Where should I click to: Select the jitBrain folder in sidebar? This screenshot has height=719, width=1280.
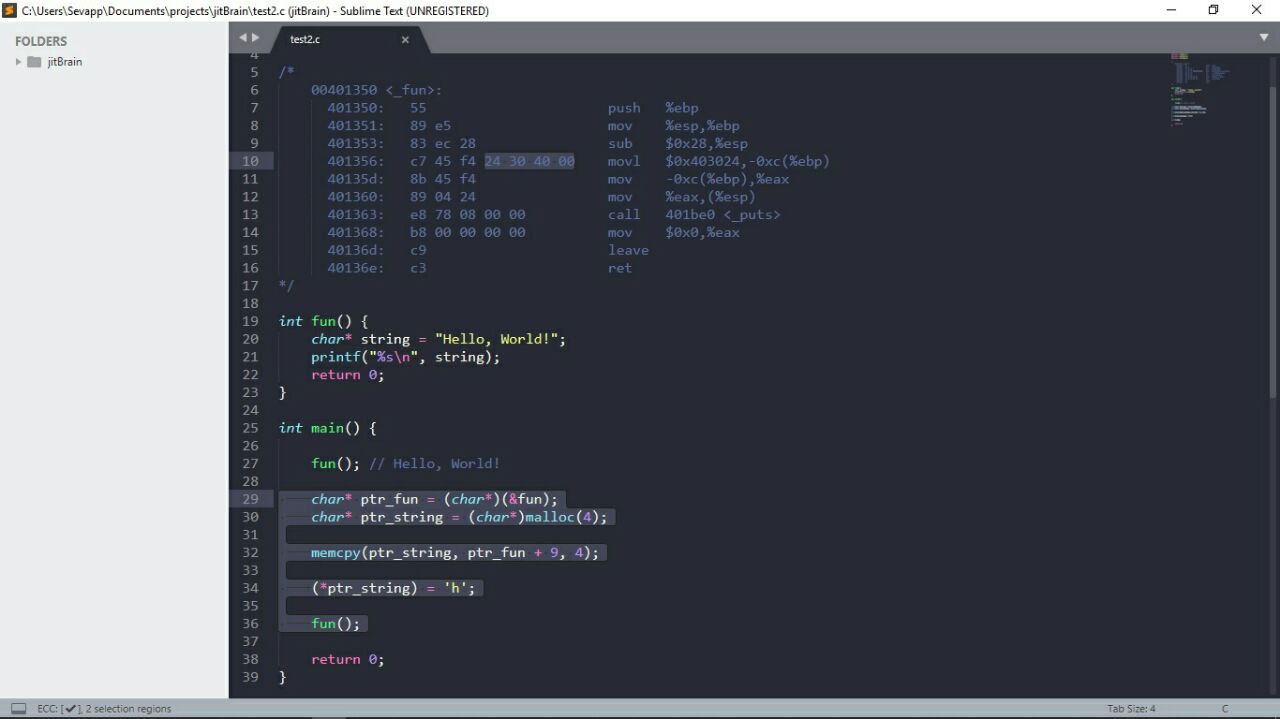point(65,62)
